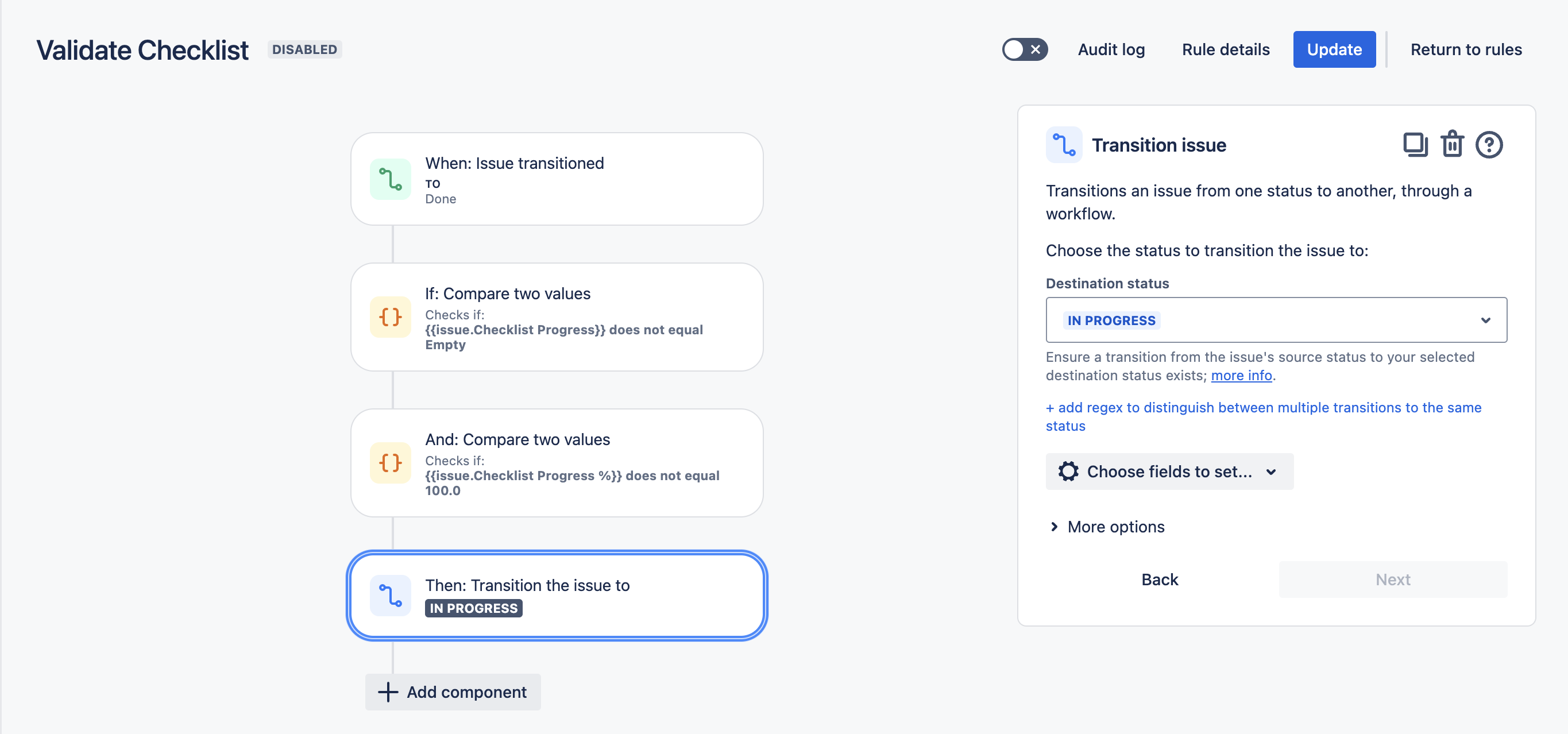This screenshot has height=734, width=1568.
Task: Click the Issue transitioned trigger icon
Action: coord(390,179)
